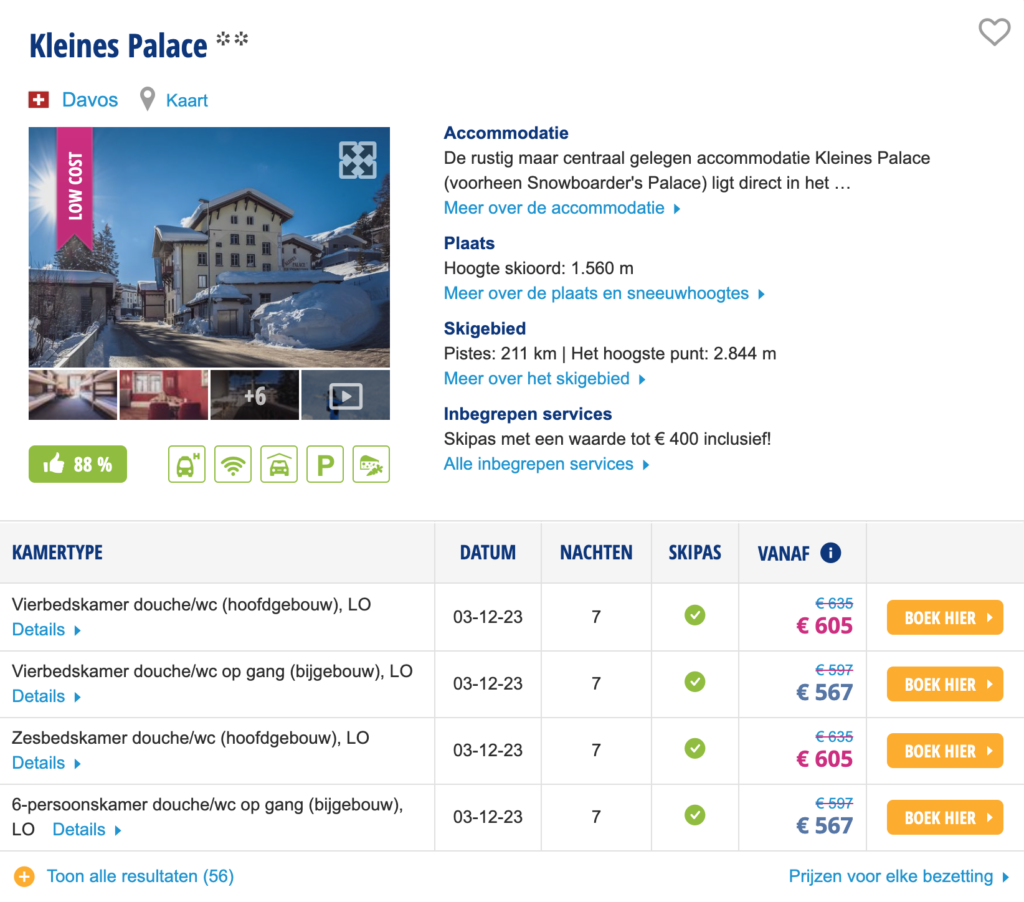Open Meer over de accommodatie link
The height and width of the screenshot is (902, 1024).
click(562, 208)
